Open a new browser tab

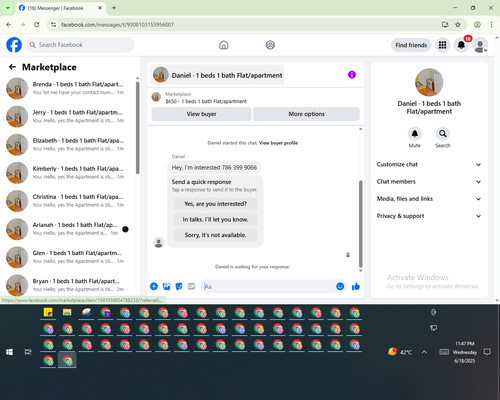[x=114, y=8]
